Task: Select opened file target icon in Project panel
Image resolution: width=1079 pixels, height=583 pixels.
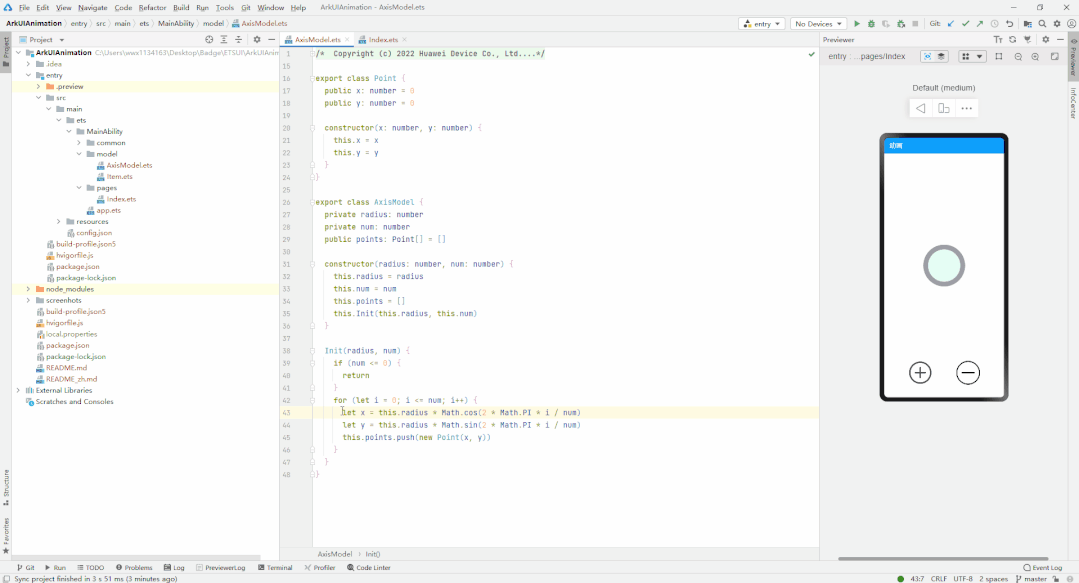Action: pos(209,40)
